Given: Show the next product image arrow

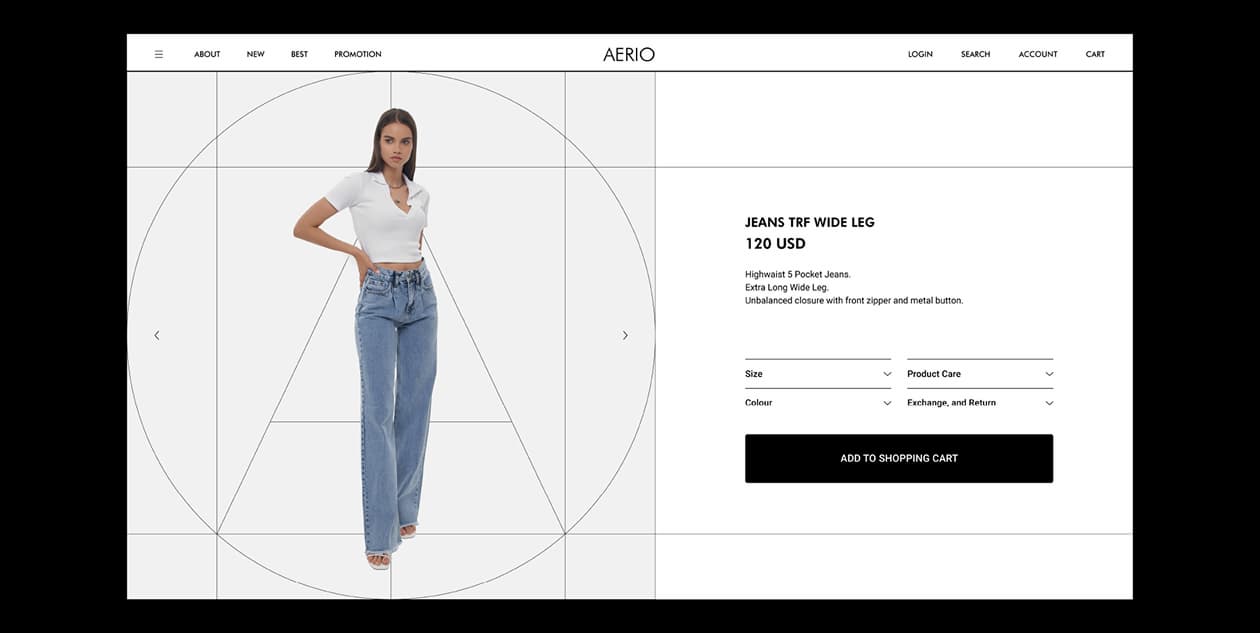Looking at the screenshot, I should [625, 335].
